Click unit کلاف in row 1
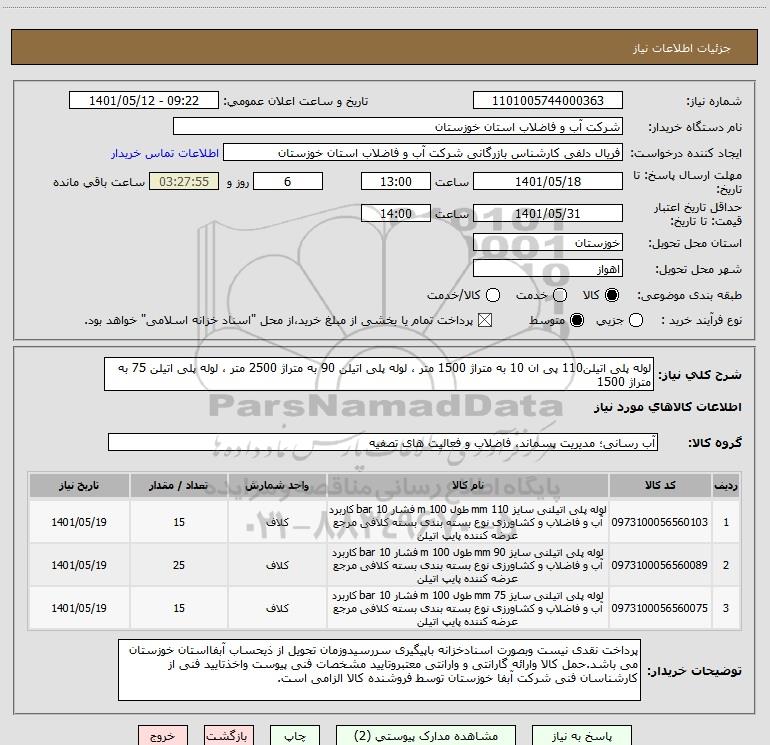This screenshot has height=745, width=770. (277, 522)
